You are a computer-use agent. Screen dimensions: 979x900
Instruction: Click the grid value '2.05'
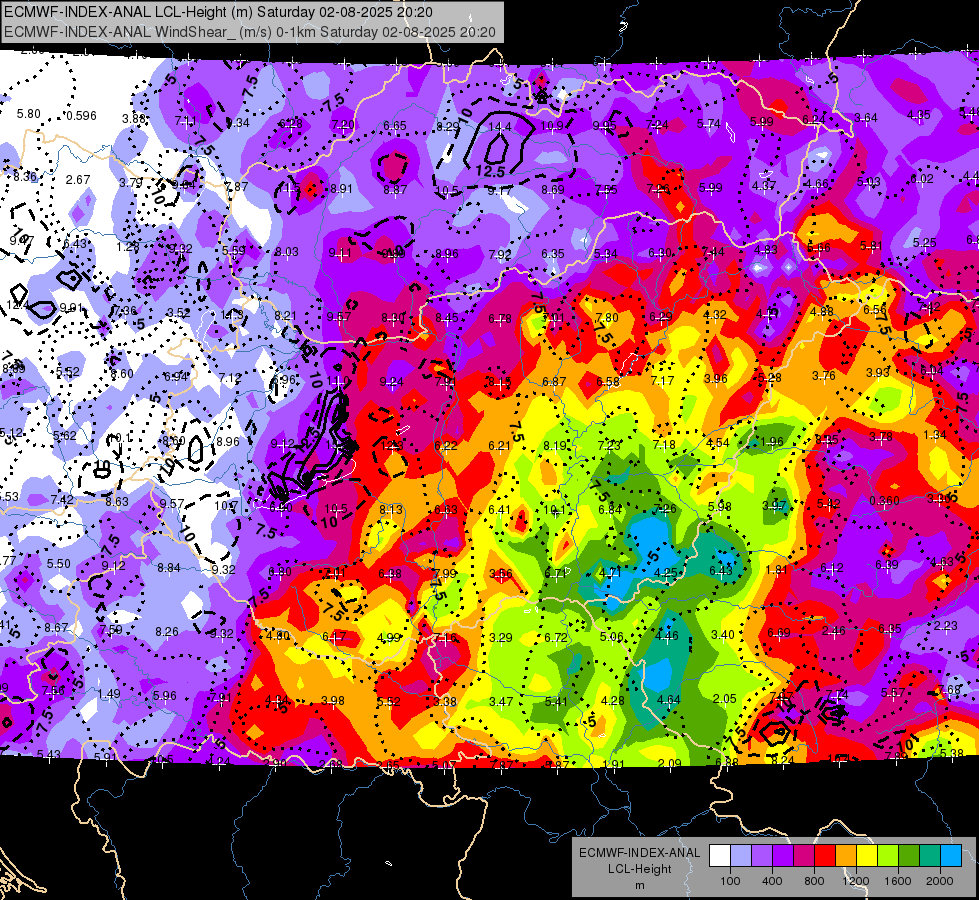724,698
